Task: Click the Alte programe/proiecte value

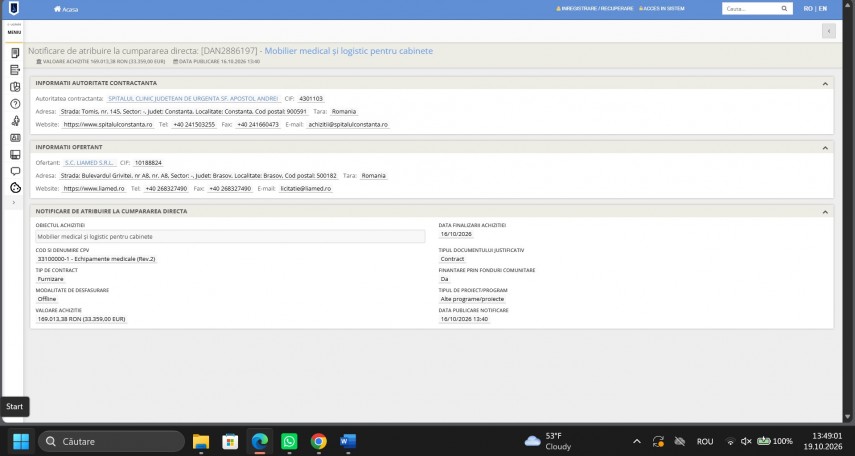Action: pos(472,299)
